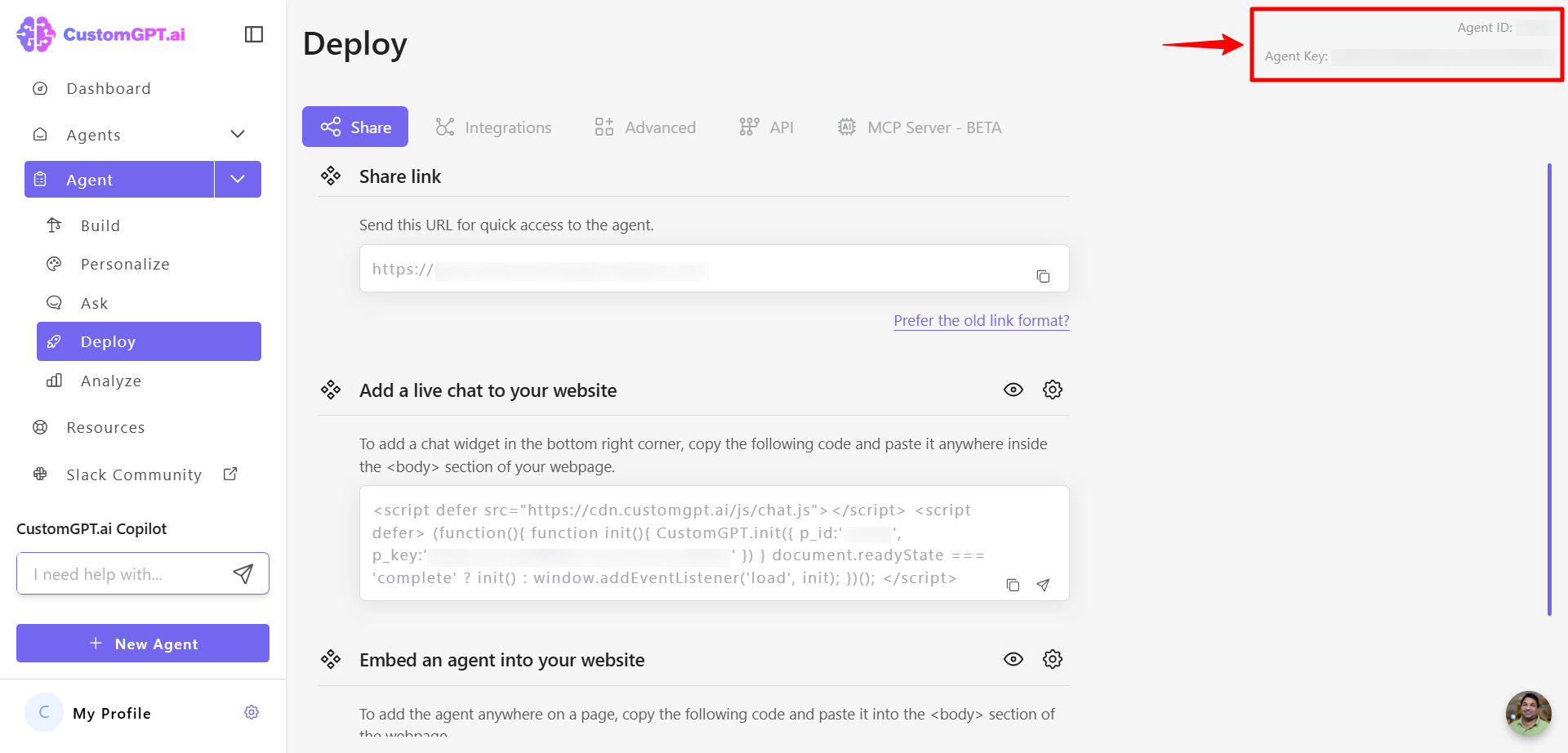Click the Resources lifebuoy icon
Viewport: 1568px width, 753px height.
[40, 427]
